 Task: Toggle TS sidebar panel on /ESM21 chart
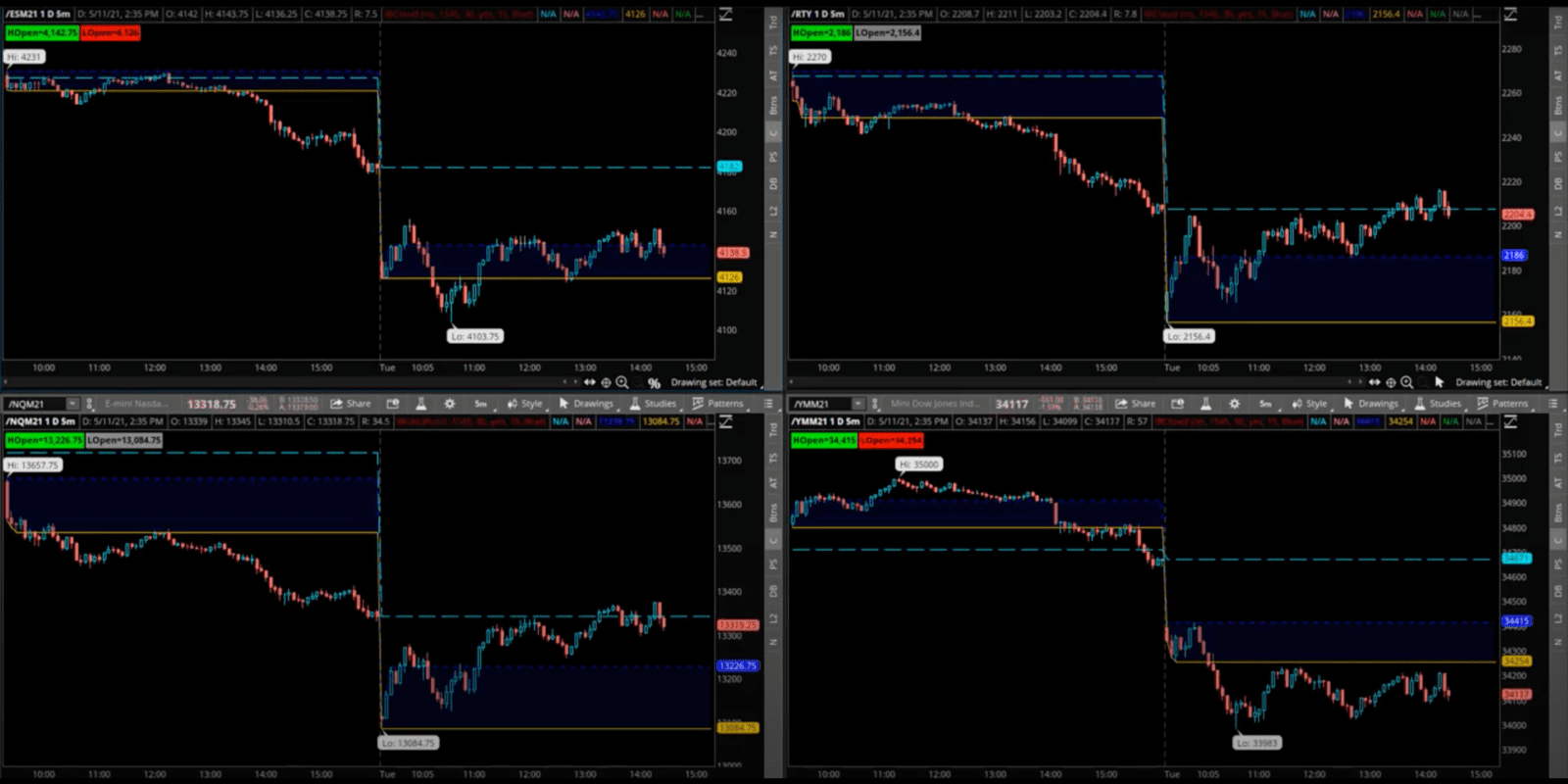[773, 49]
